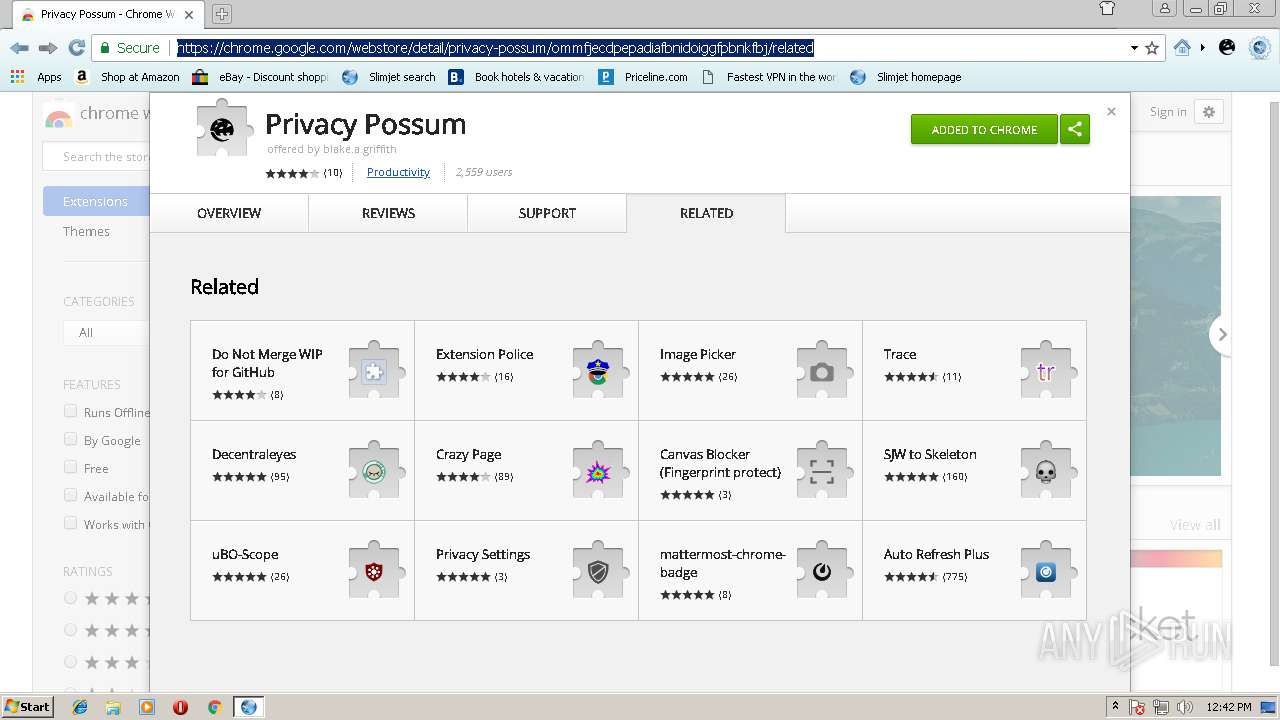Open a new tab
Image resolution: width=1280 pixels, height=720 pixels.
[222, 14]
